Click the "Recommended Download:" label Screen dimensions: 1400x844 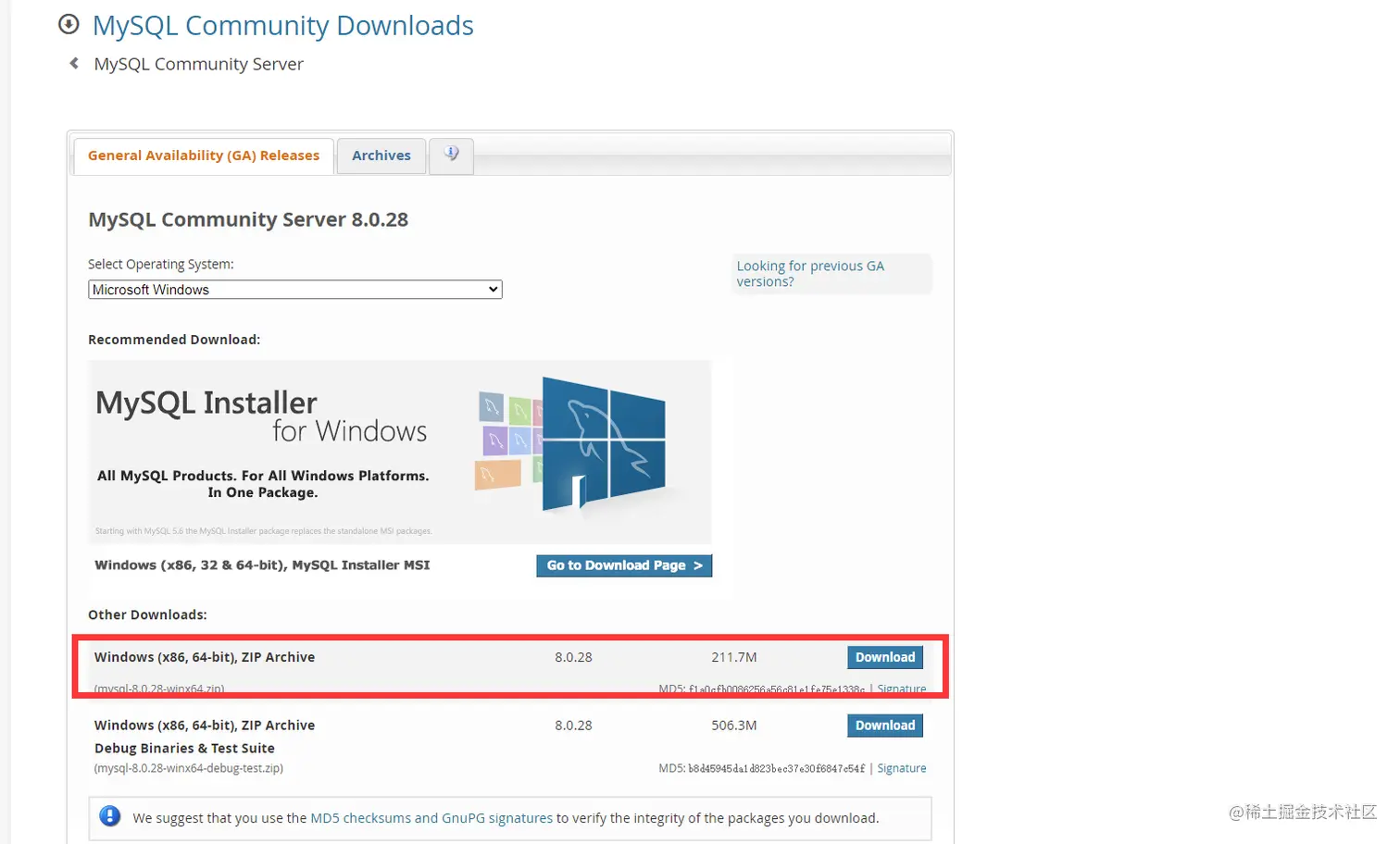[x=174, y=340]
